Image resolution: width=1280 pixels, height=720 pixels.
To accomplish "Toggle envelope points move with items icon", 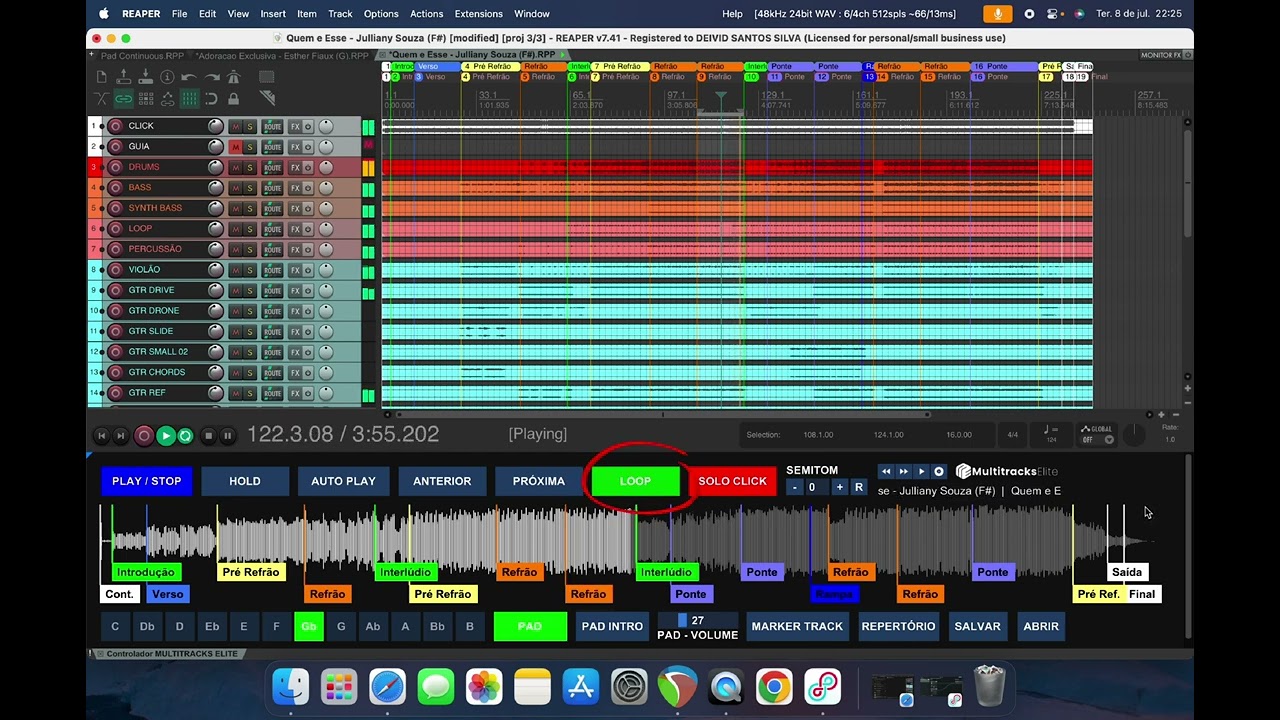I will [x=167, y=98].
